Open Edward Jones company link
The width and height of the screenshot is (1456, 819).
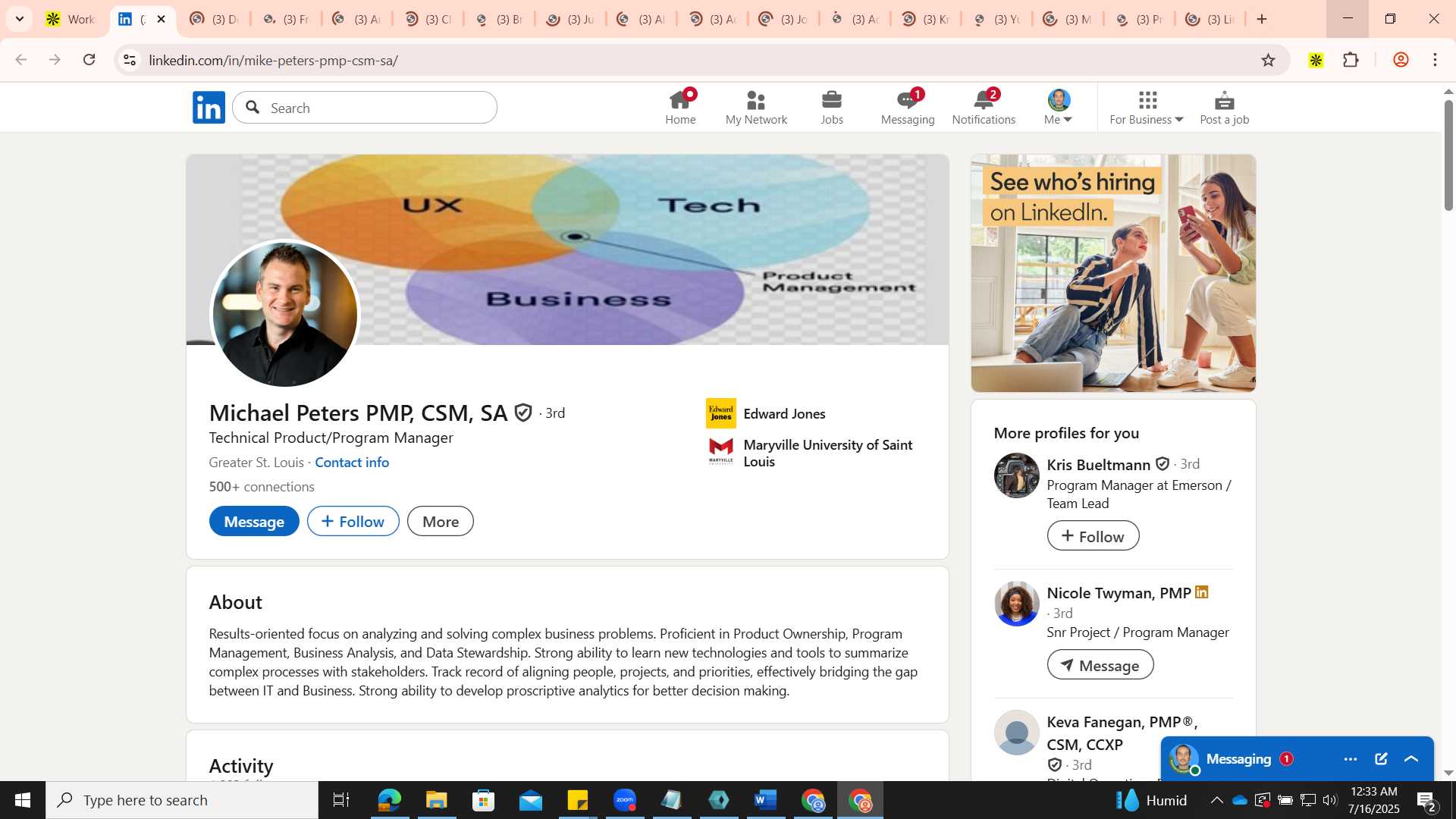pyautogui.click(x=784, y=413)
